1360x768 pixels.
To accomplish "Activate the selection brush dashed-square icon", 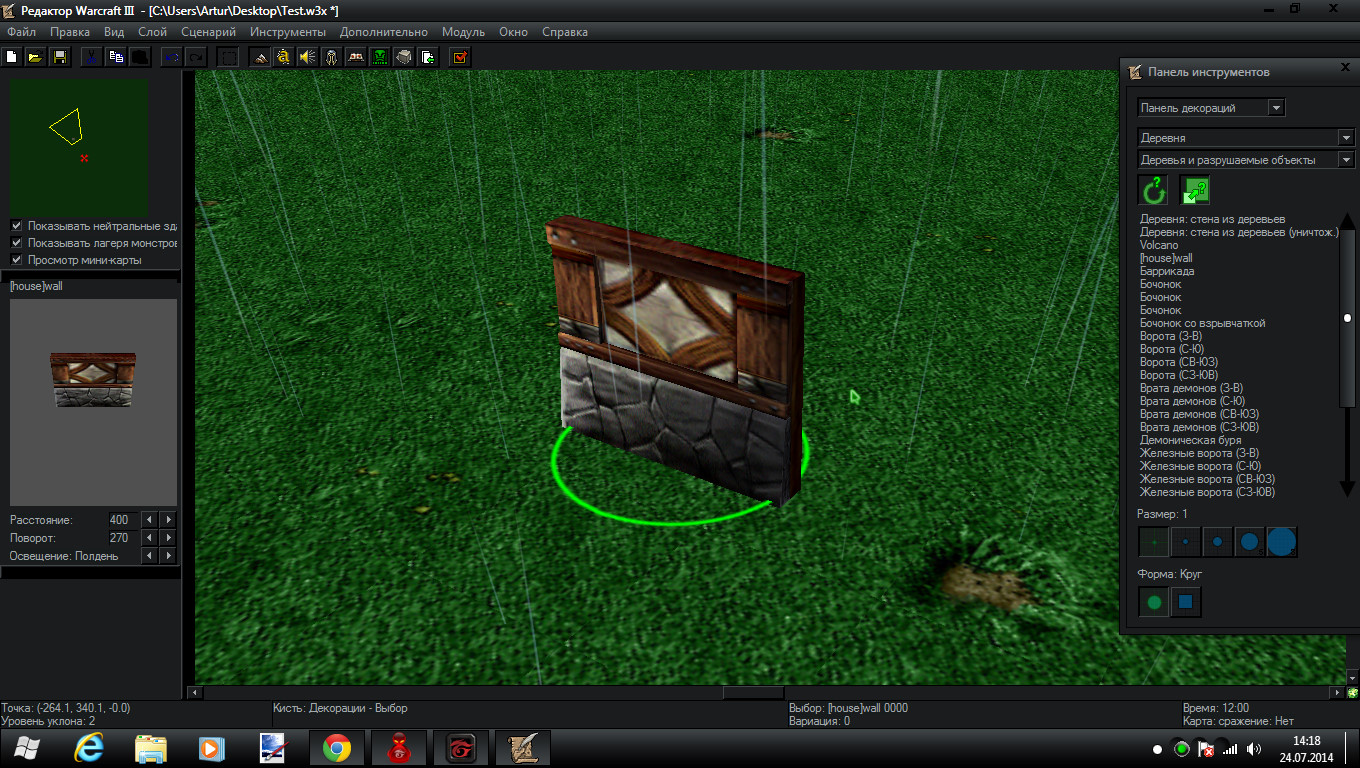I will [229, 57].
